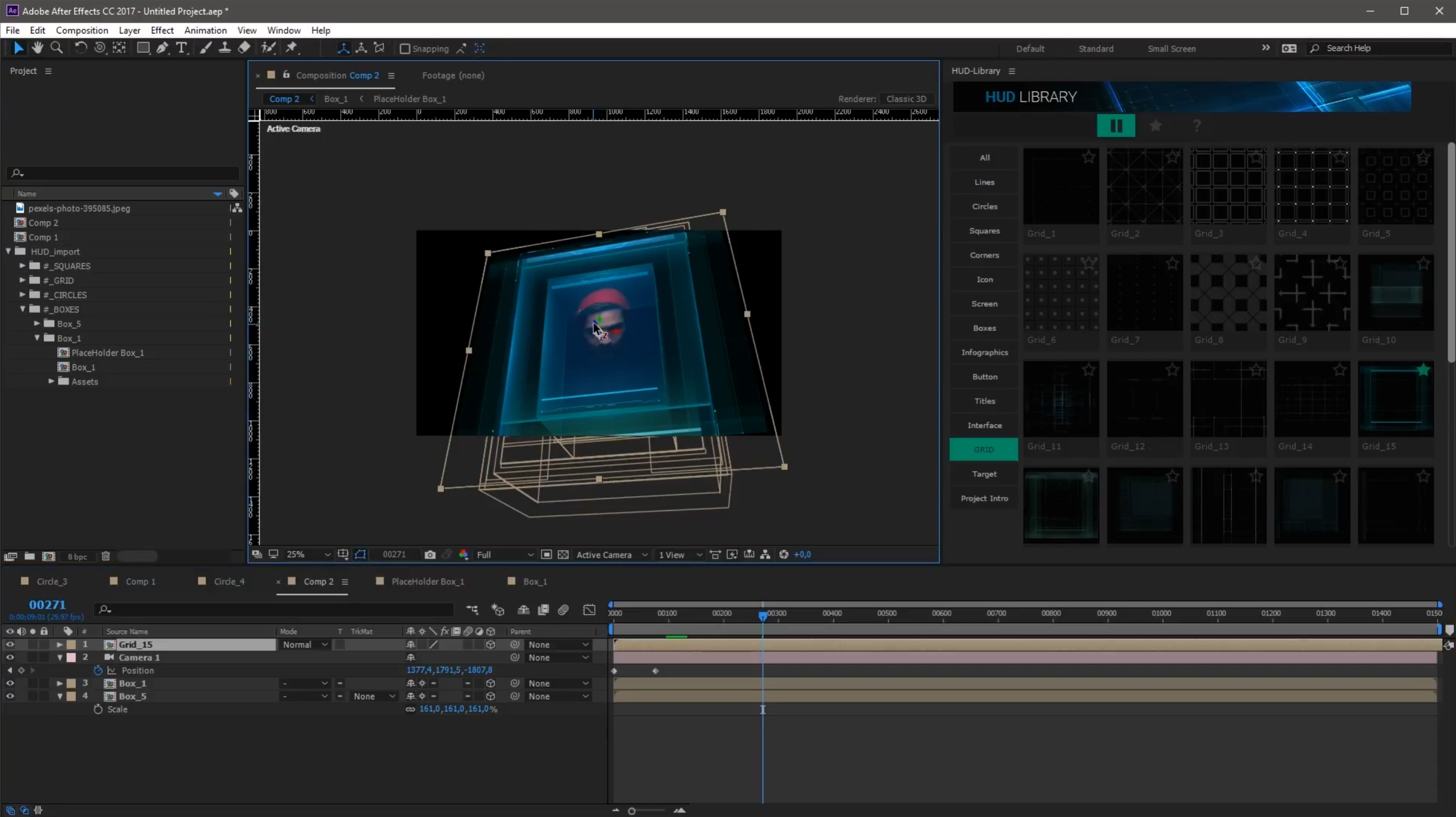Select the Puppet Pin tool

[x=291, y=48]
